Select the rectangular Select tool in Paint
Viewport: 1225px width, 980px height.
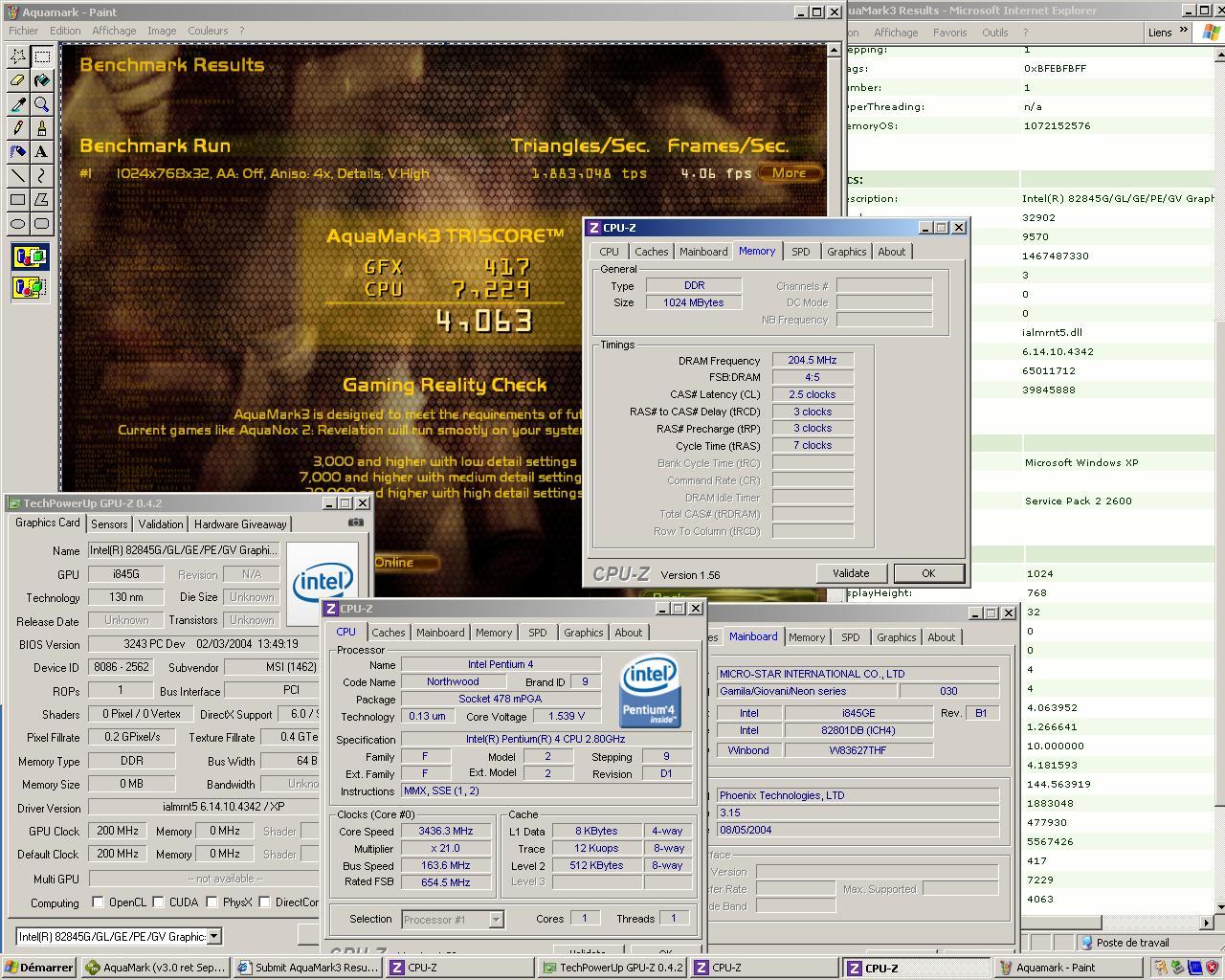click(x=41, y=56)
